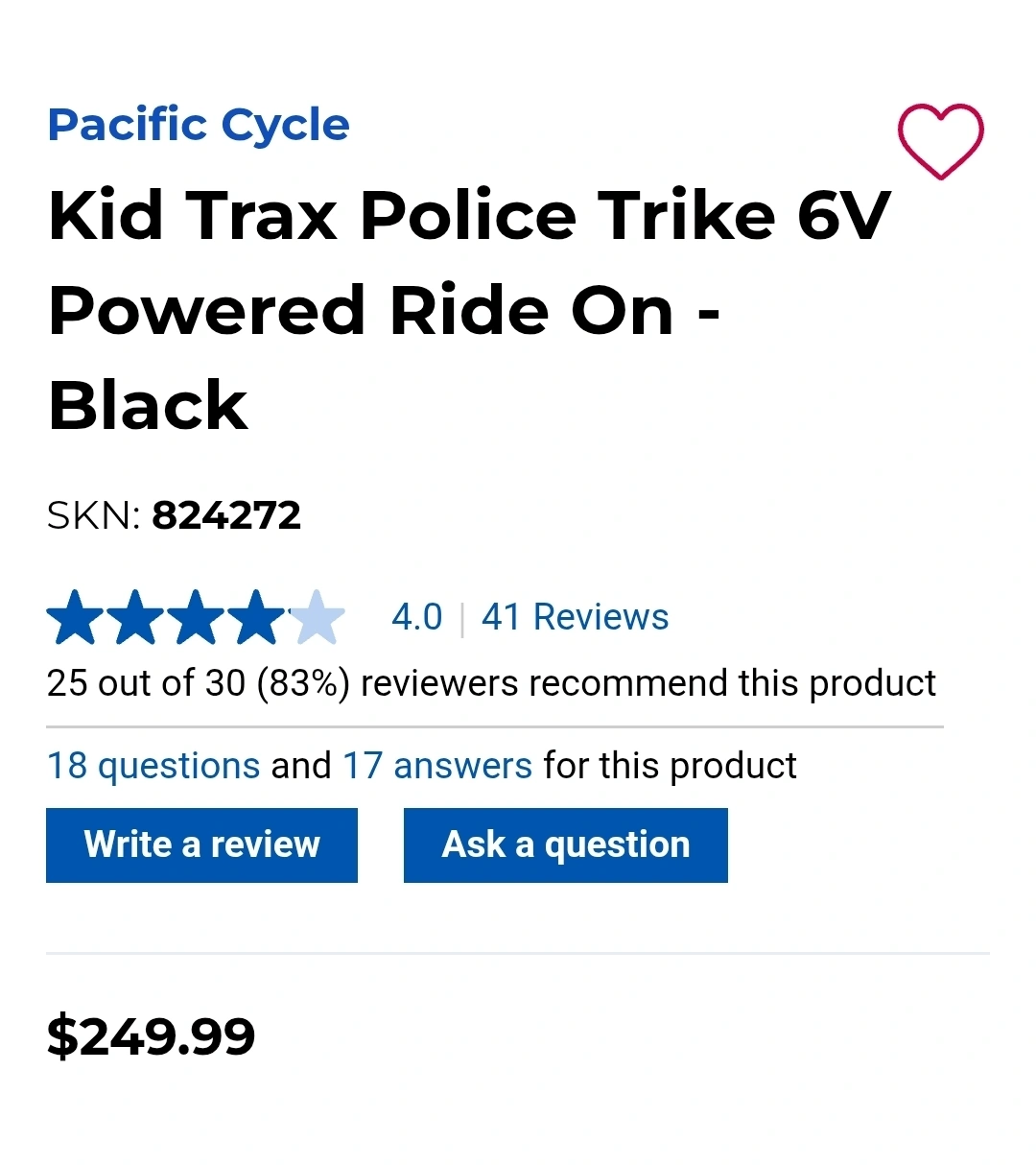Click the fourth filled rating star
The width and height of the screenshot is (1036, 1165).
point(257,617)
